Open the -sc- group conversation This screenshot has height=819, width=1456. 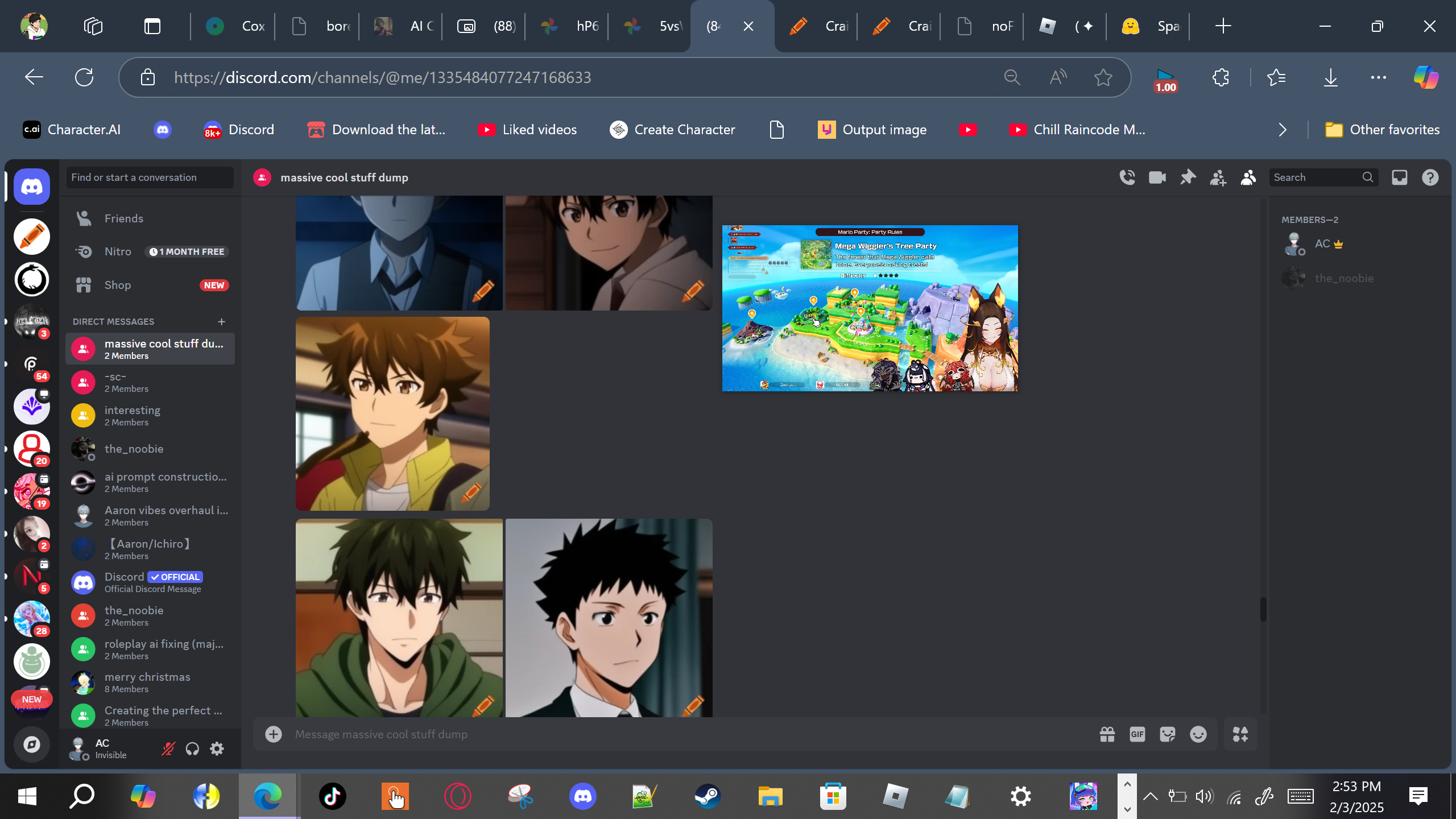coord(150,382)
